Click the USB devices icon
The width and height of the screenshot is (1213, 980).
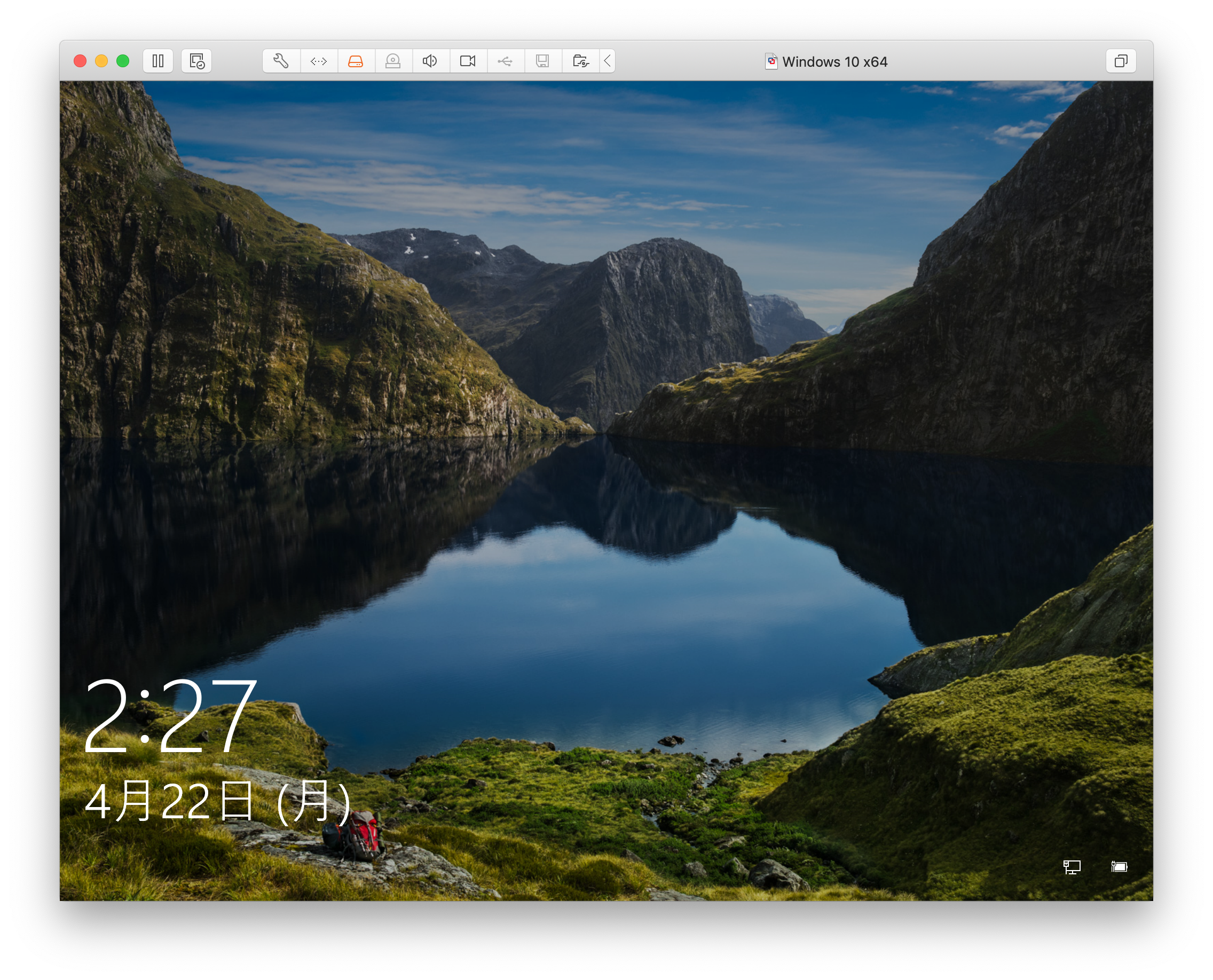coord(506,61)
